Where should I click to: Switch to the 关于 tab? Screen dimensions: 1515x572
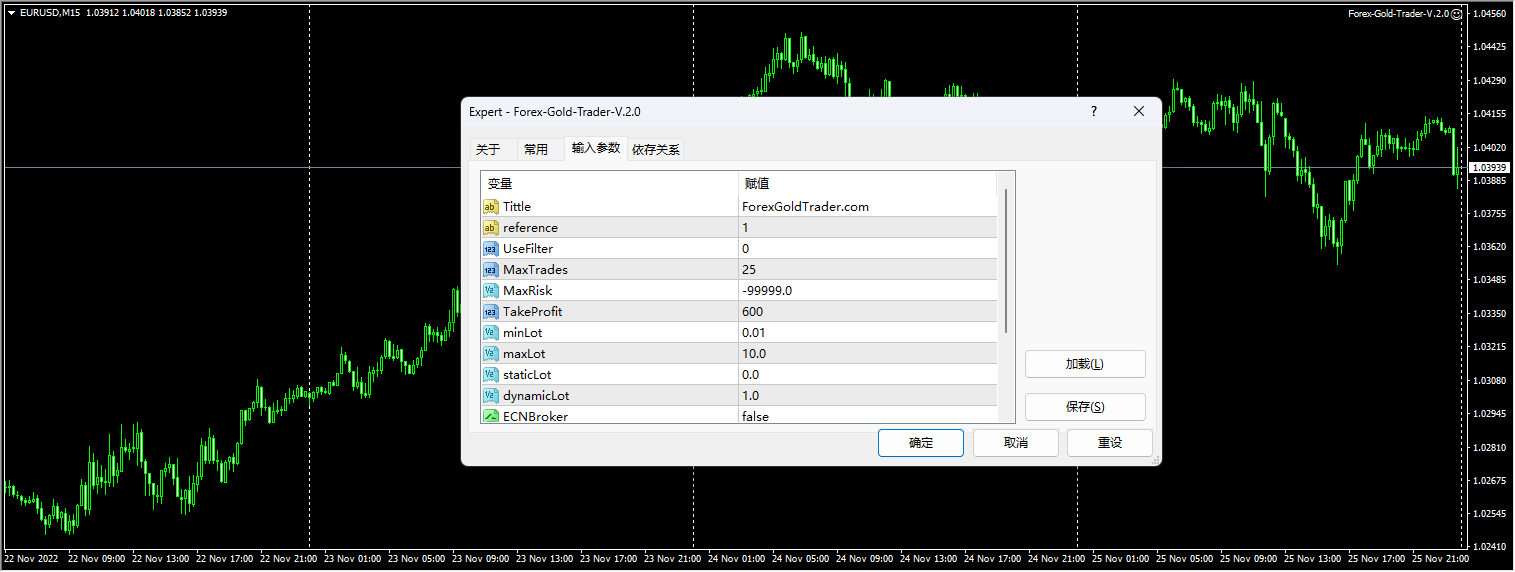pos(488,150)
